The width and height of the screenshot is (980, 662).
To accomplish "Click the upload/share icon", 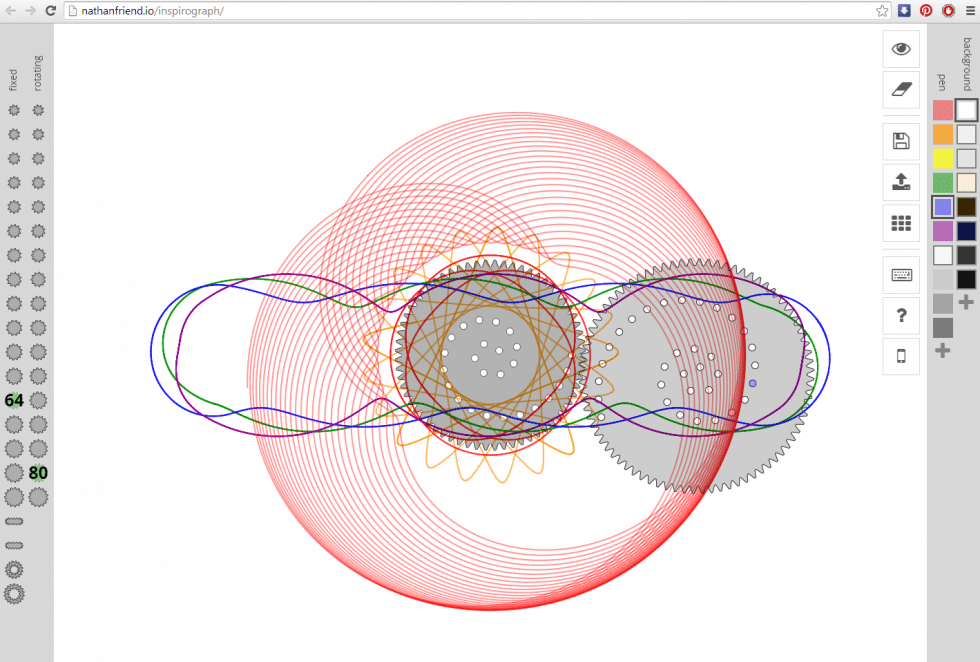I will (901, 182).
